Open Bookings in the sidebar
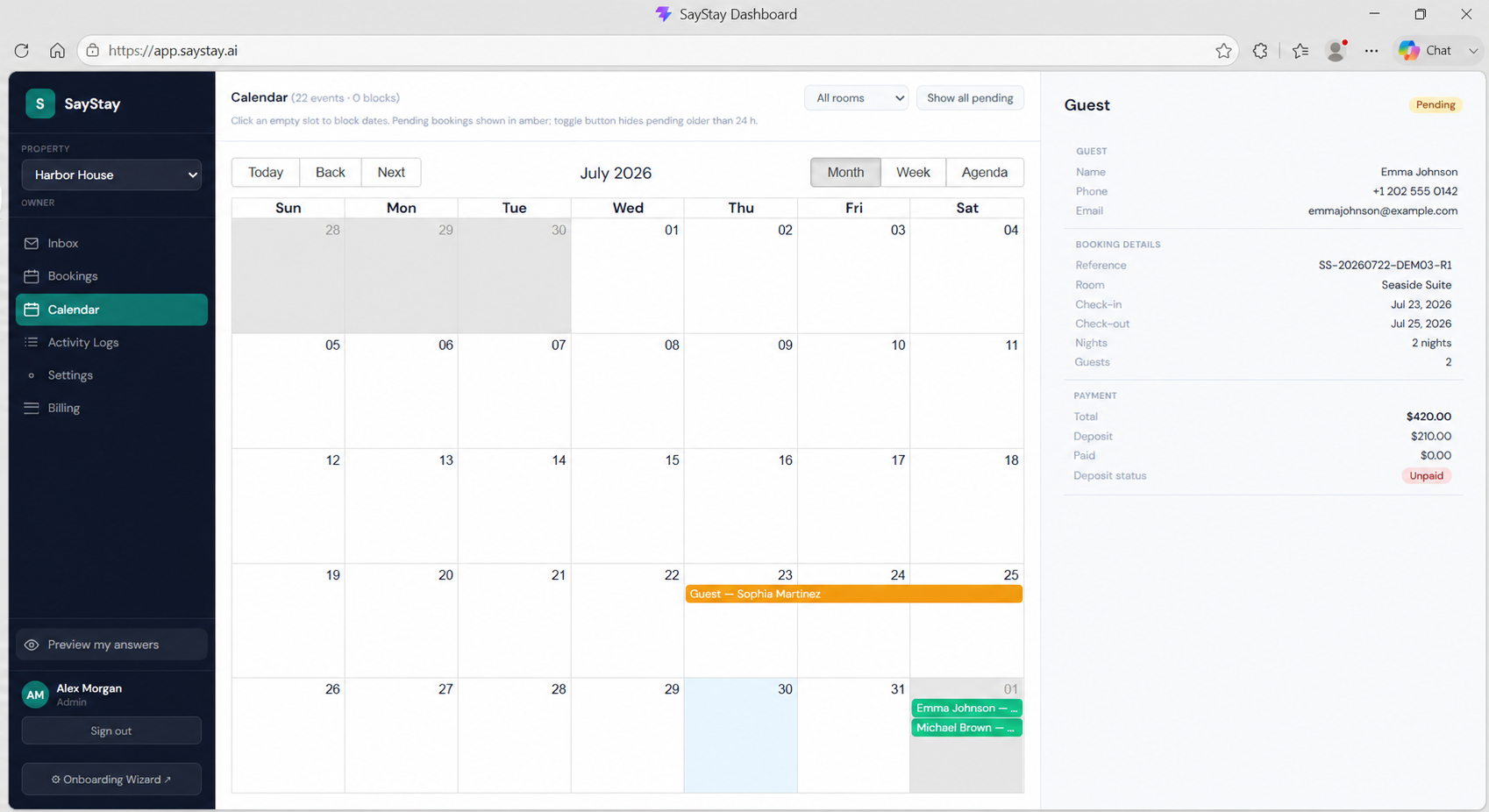The width and height of the screenshot is (1489, 812). (x=111, y=276)
